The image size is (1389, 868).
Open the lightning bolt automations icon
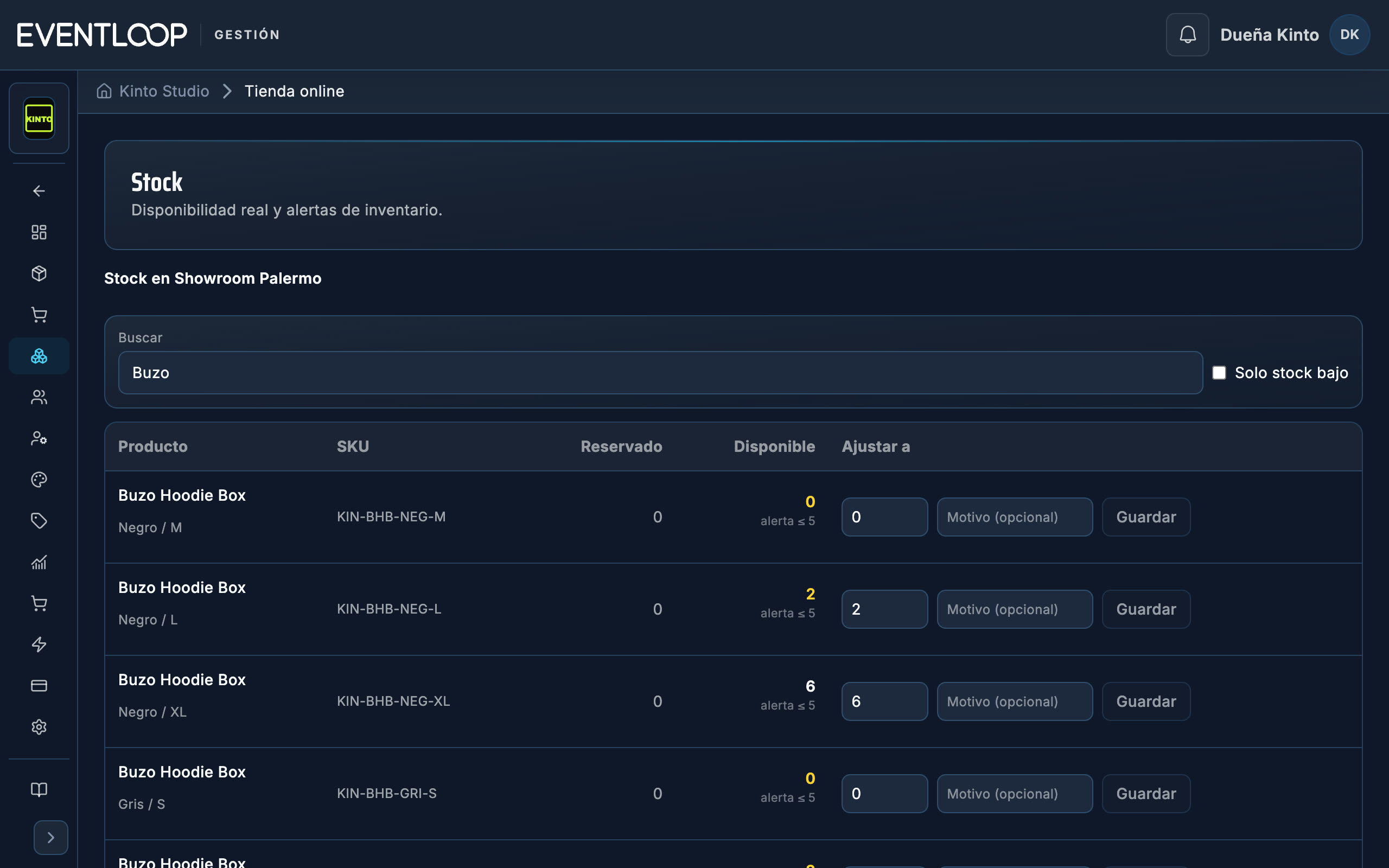click(x=39, y=644)
